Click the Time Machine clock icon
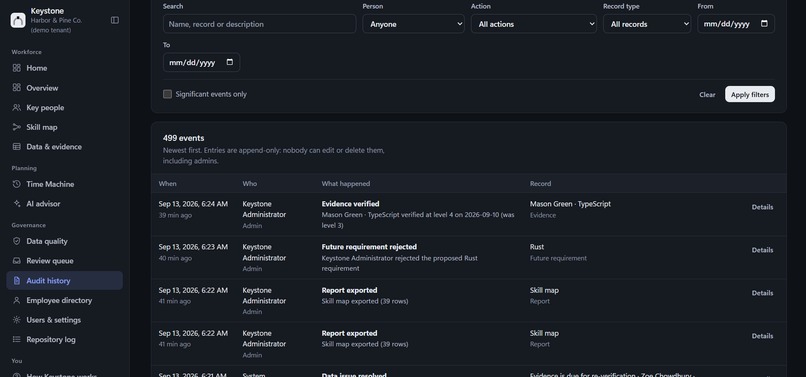Image resolution: width=806 pixels, height=377 pixels. [x=16, y=184]
